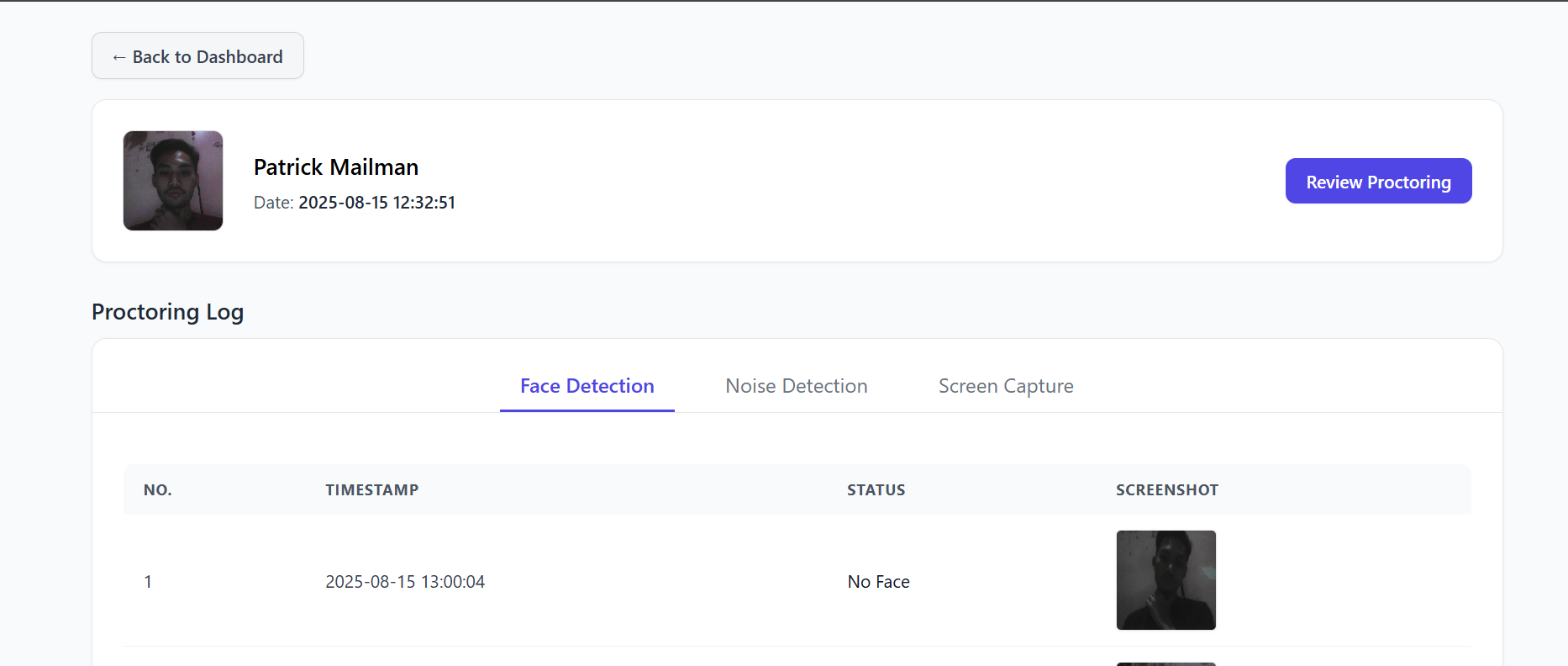Open Patrick Mailman's profile photo

[173, 181]
